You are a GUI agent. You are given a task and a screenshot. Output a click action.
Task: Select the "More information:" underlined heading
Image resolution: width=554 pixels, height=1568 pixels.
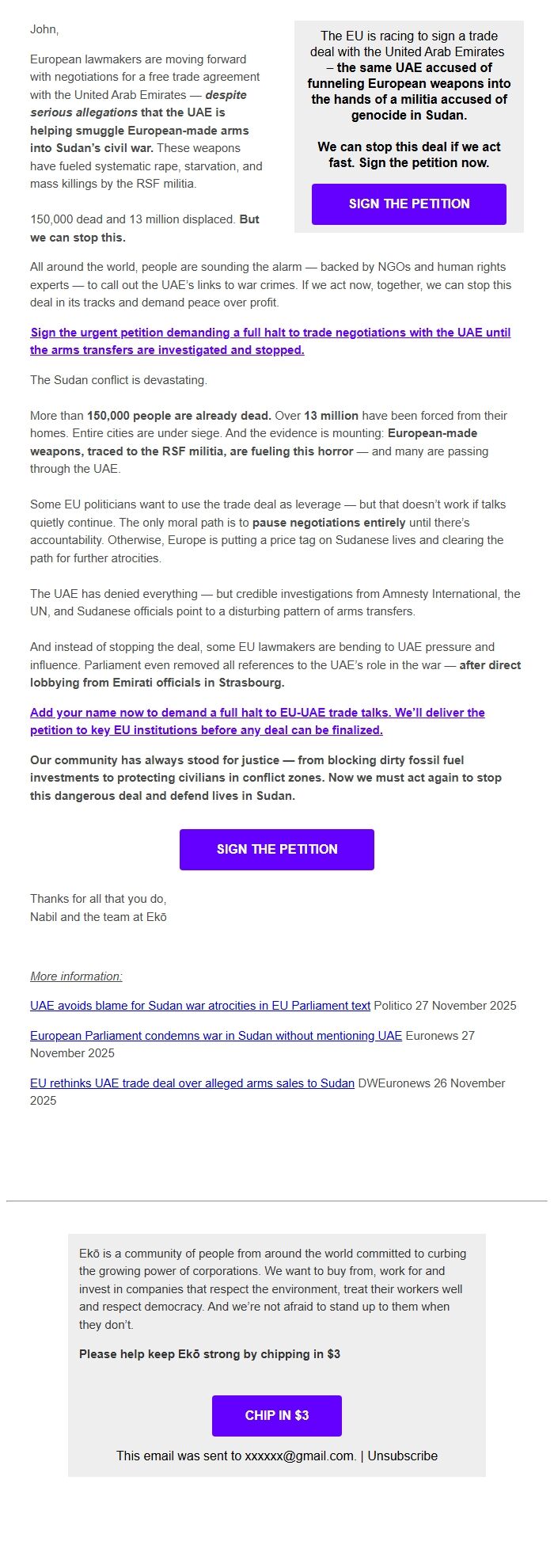[75, 976]
